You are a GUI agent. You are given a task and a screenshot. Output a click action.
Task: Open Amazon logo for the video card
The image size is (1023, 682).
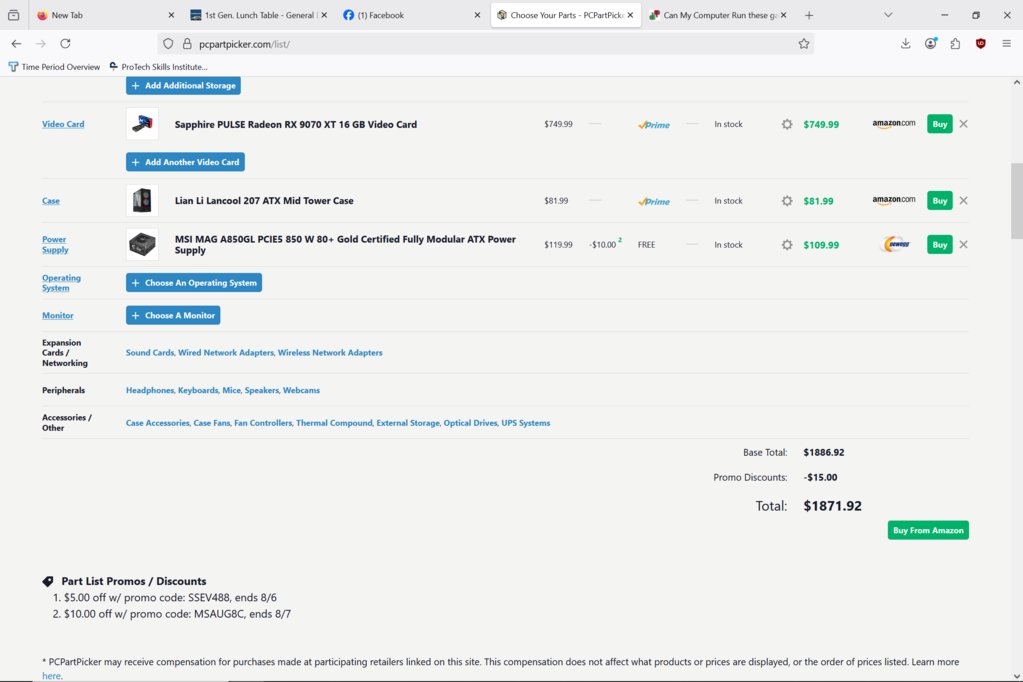tap(894, 124)
